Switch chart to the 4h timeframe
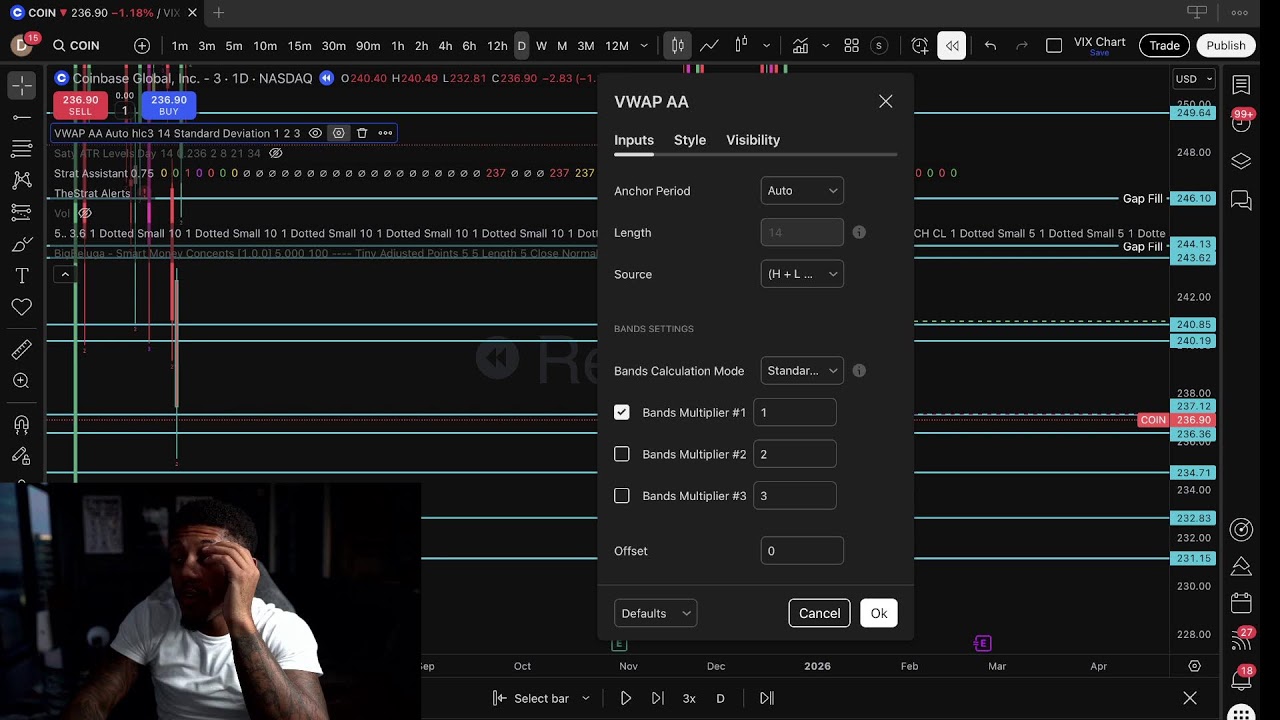 click(x=445, y=46)
